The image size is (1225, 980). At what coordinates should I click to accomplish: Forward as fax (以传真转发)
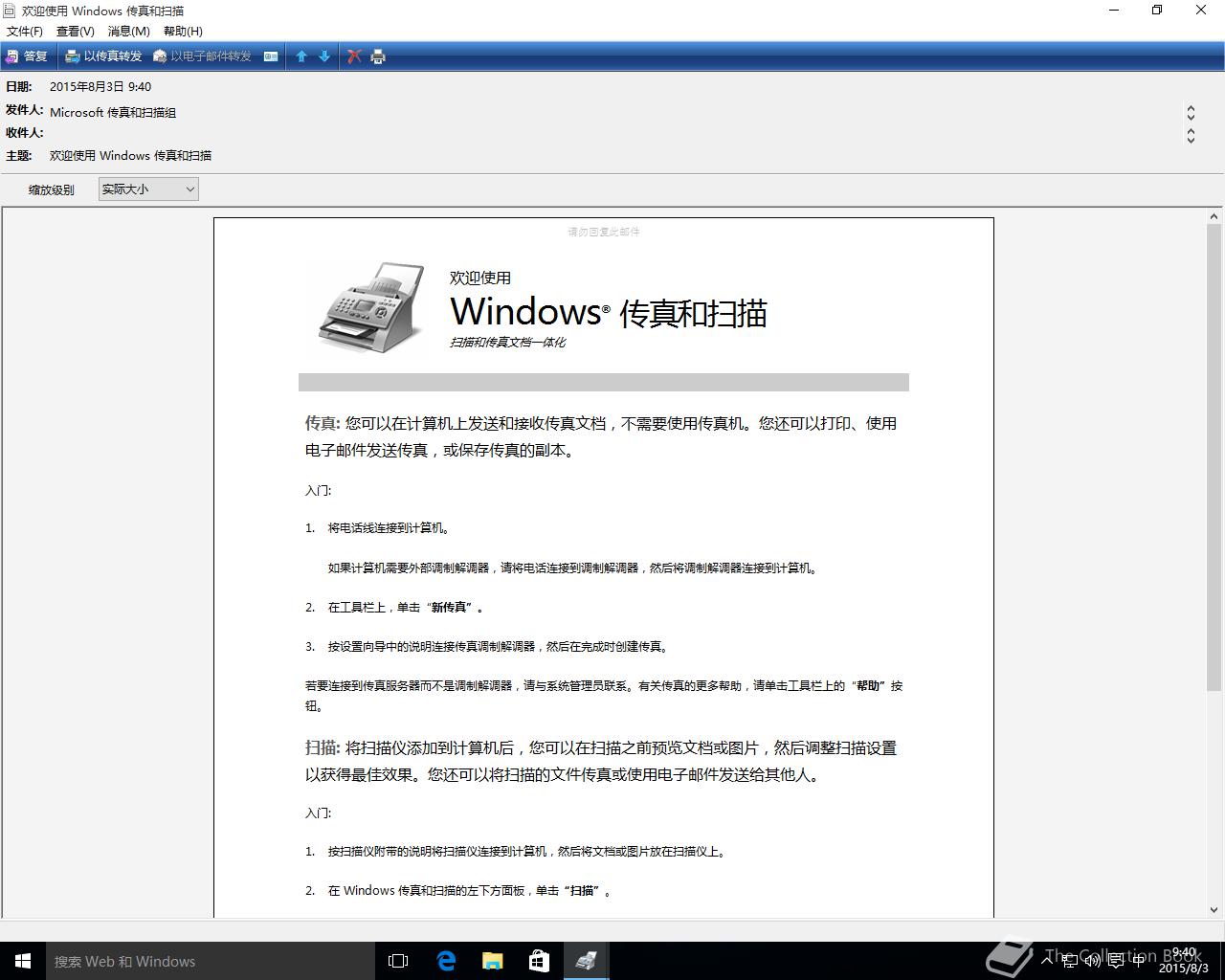[103, 56]
